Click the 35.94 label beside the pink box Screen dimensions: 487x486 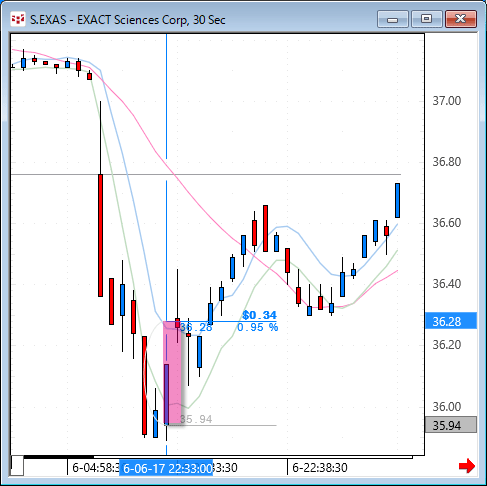coord(196,419)
